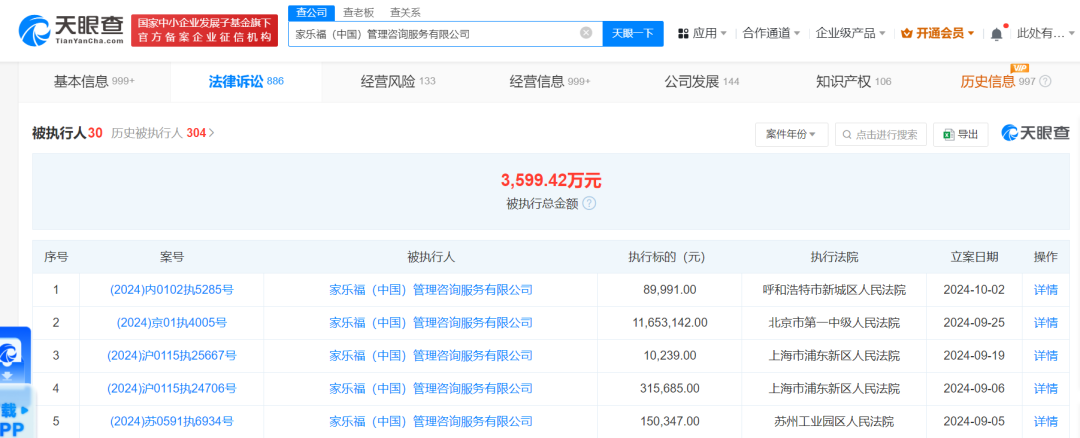Click company name link in row 2
1080x438 pixels.
point(430,322)
